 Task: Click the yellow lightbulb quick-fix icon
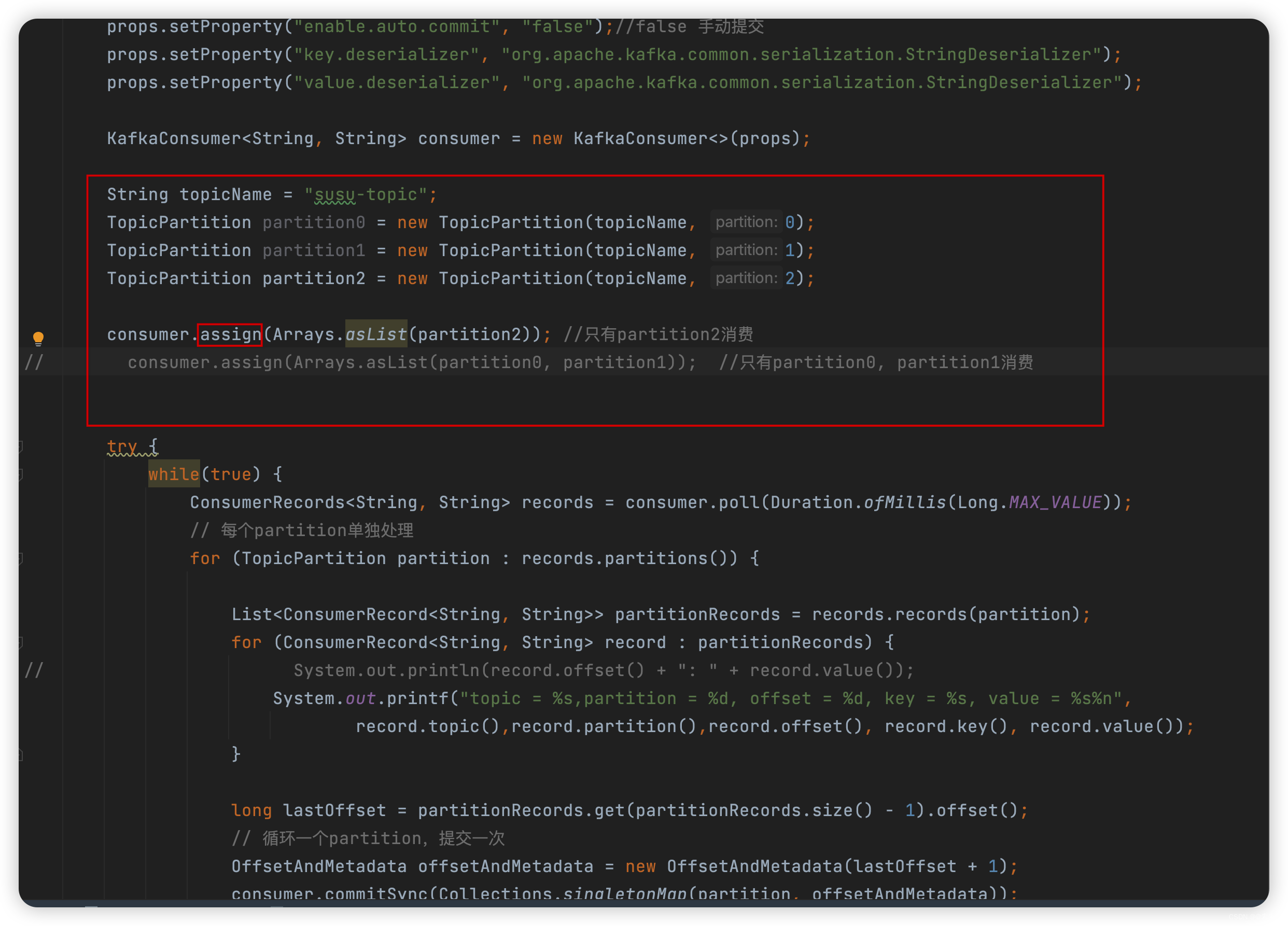tap(38, 339)
